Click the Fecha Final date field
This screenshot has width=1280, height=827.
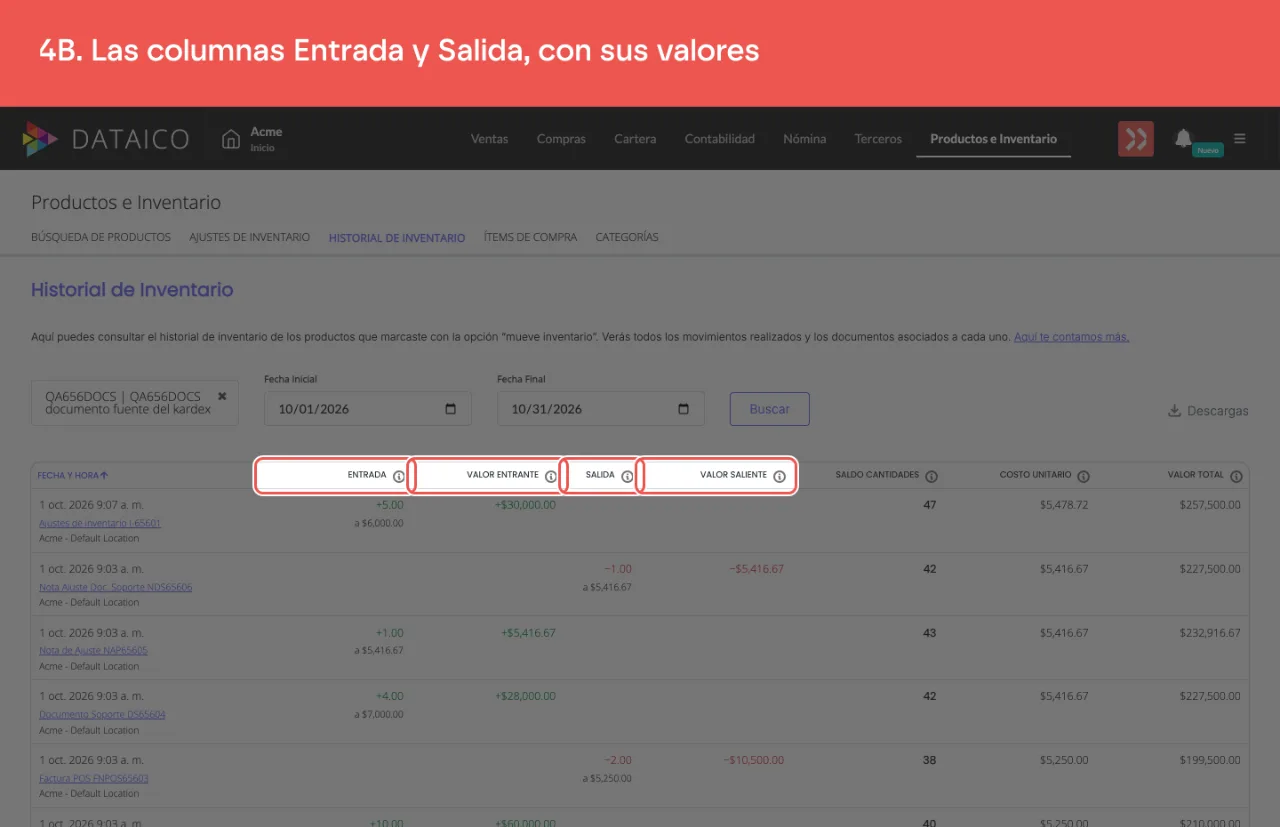coord(601,409)
